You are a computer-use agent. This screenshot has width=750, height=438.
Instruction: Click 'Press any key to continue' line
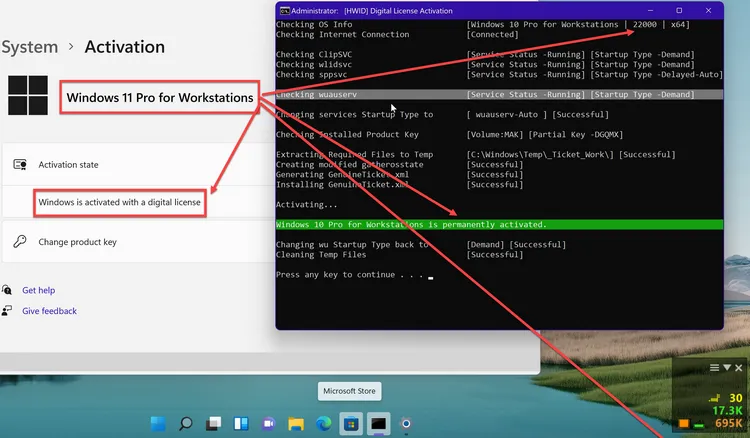coord(349,274)
